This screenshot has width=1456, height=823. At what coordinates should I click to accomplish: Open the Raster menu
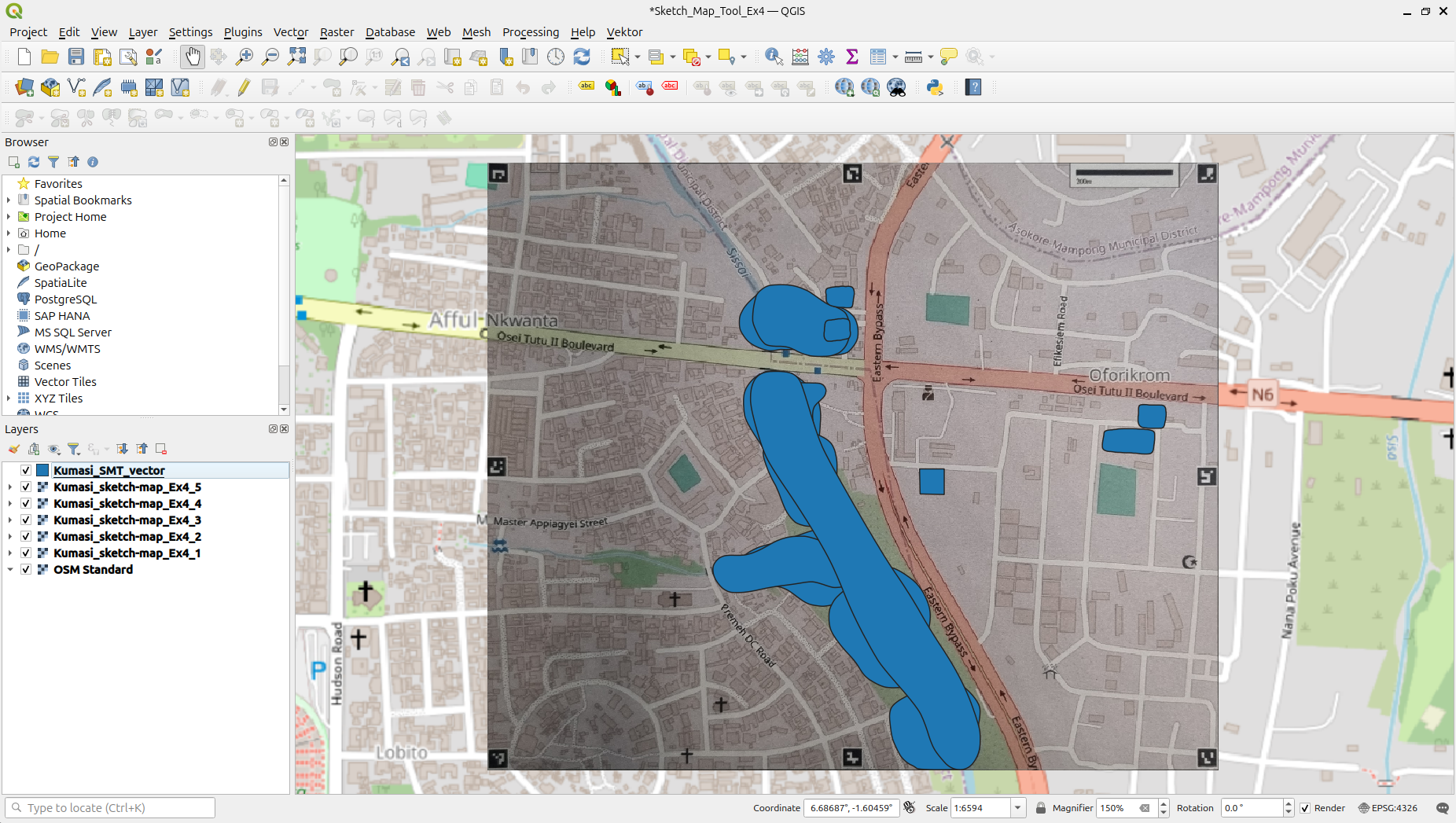coord(336,32)
